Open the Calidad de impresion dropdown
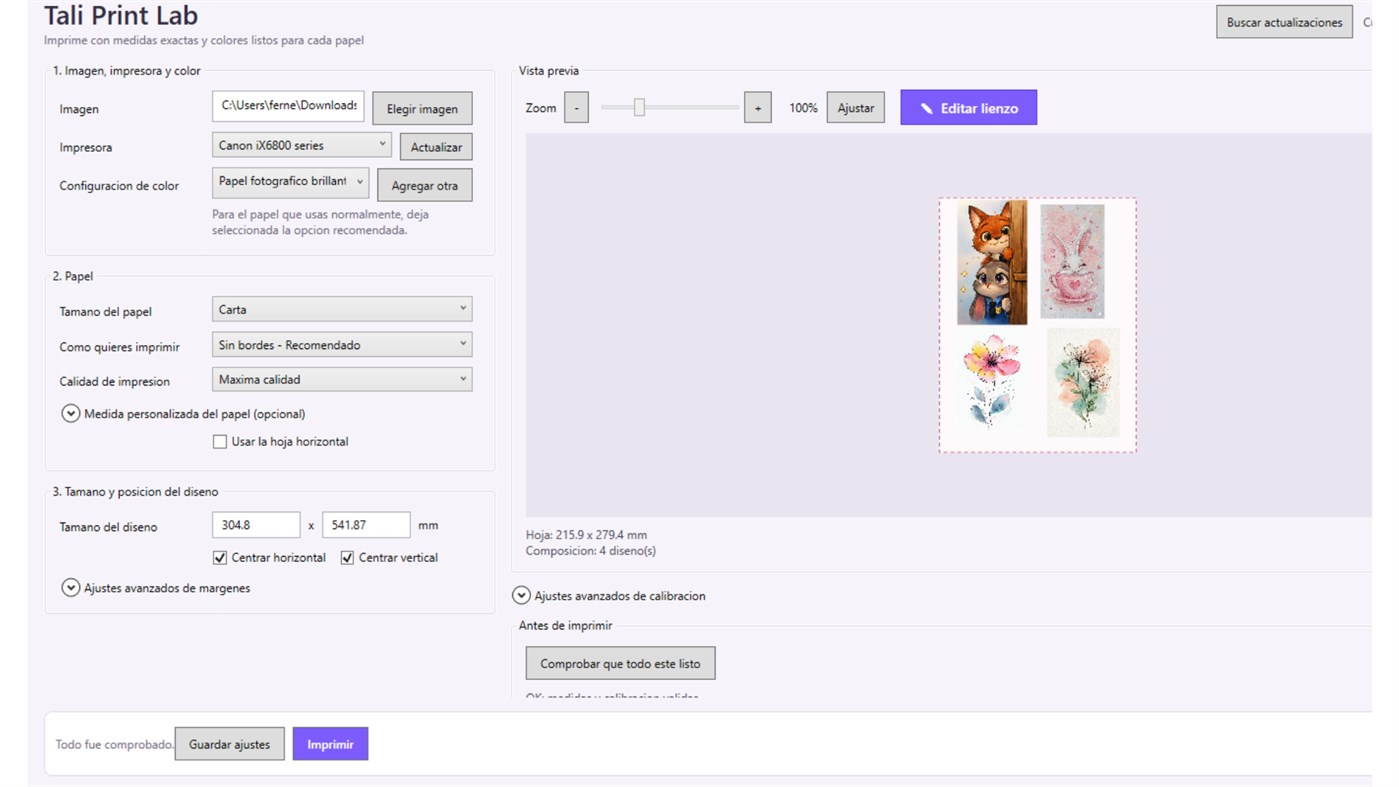 342,379
